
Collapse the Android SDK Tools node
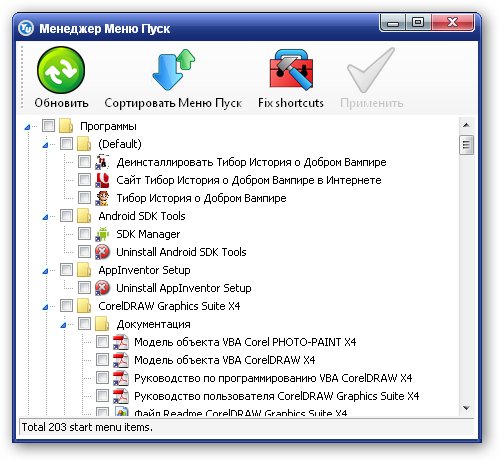(x=45, y=217)
